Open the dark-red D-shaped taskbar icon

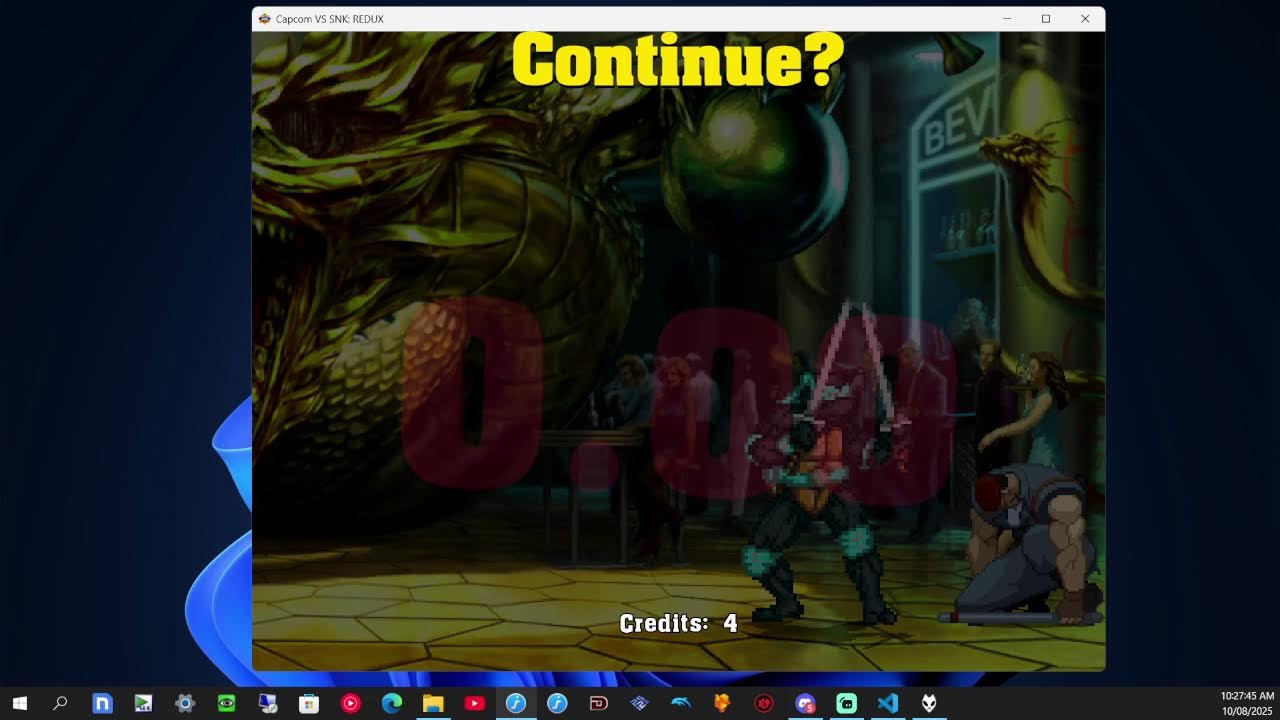pos(599,703)
